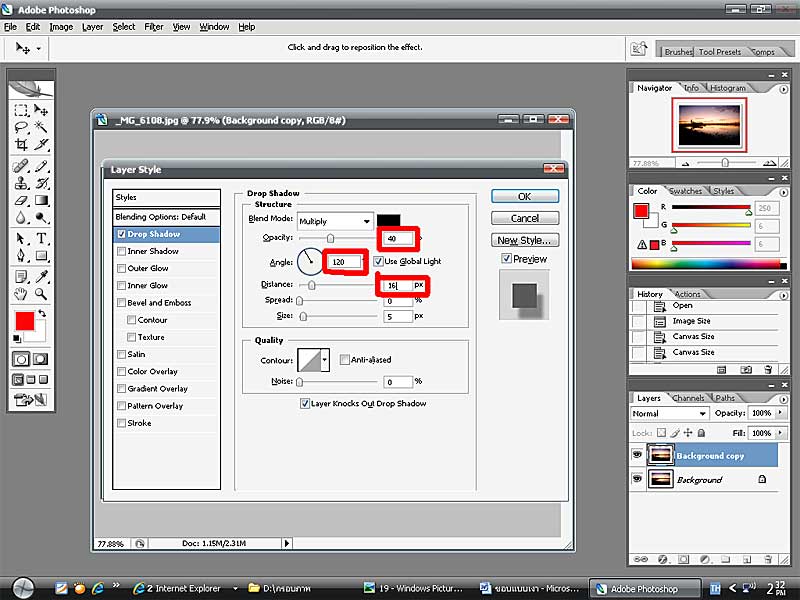
Task: Toggle Layer Knocks Out Drop Shadow
Action: point(305,404)
